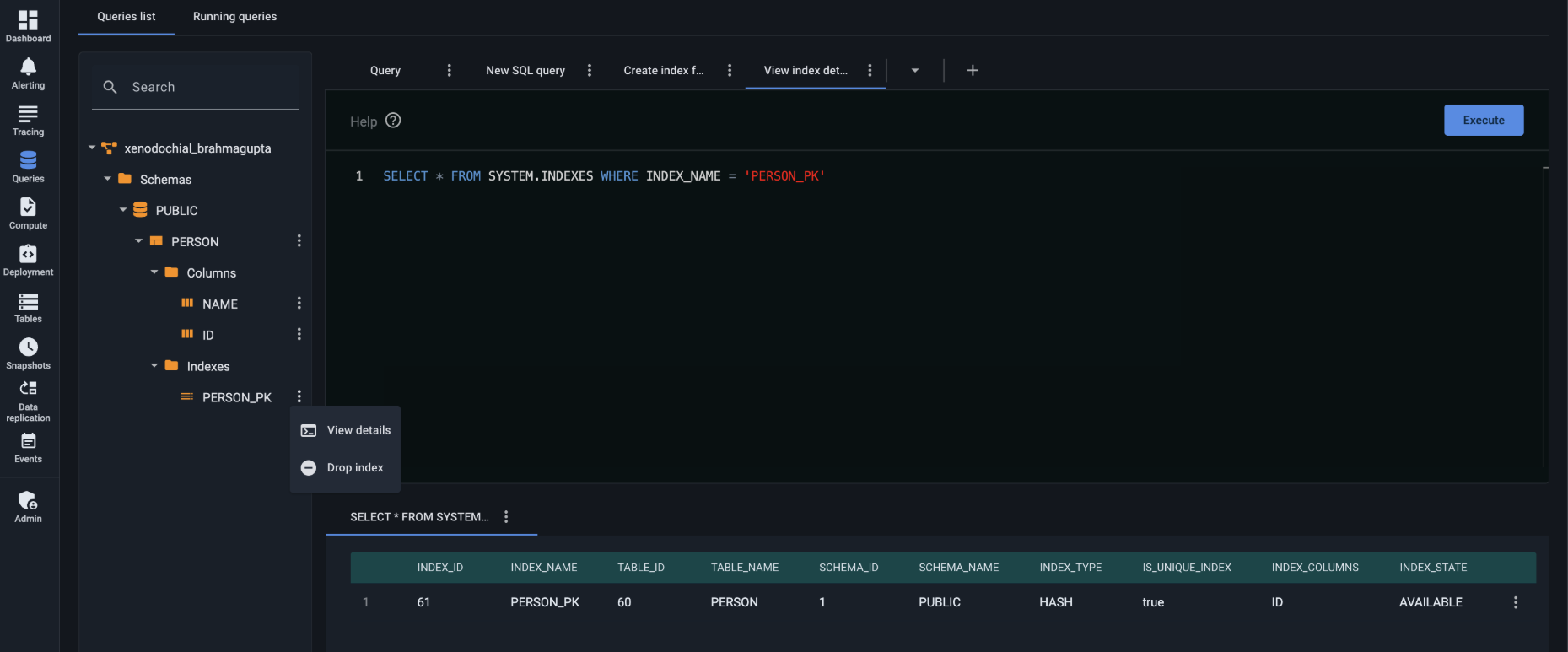Add a new query tab with plus
The image size is (1568, 652).
point(973,70)
